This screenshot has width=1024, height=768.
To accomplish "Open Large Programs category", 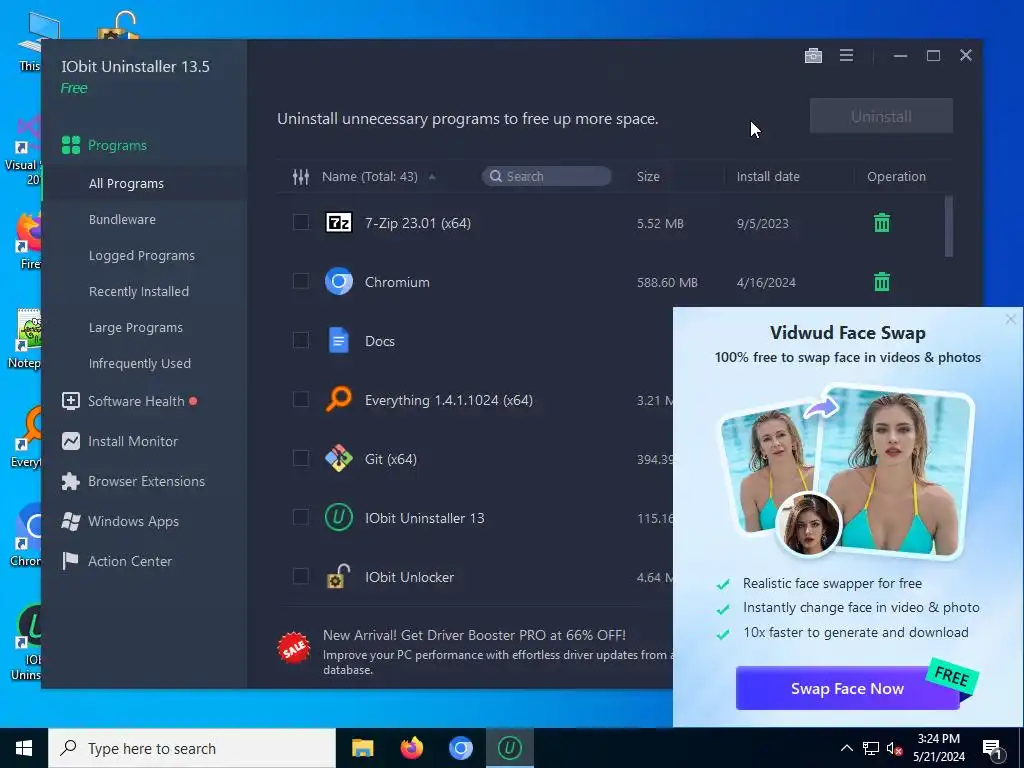I will tap(136, 327).
